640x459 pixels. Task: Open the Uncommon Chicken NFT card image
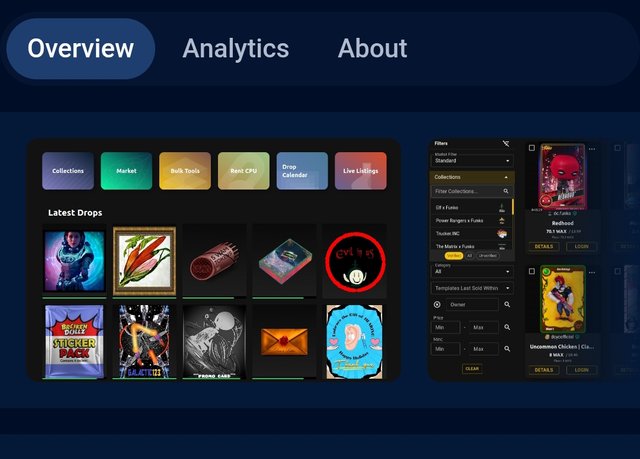pos(562,299)
